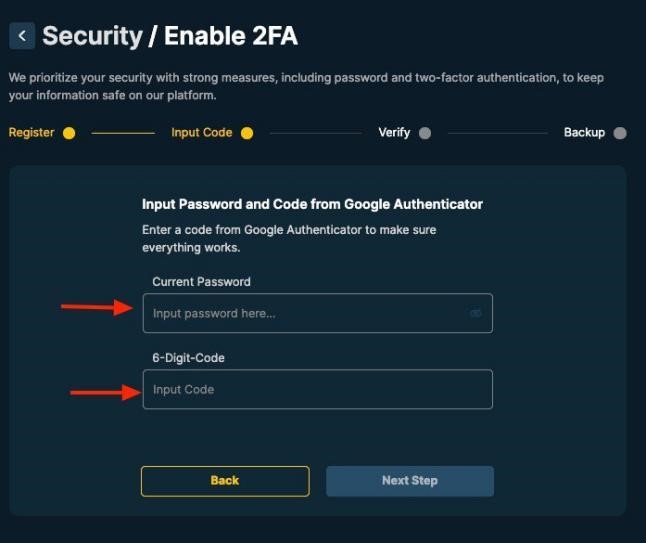The height and width of the screenshot is (543, 646).
Task: Jump to the Verify step label
Action: 394,133
